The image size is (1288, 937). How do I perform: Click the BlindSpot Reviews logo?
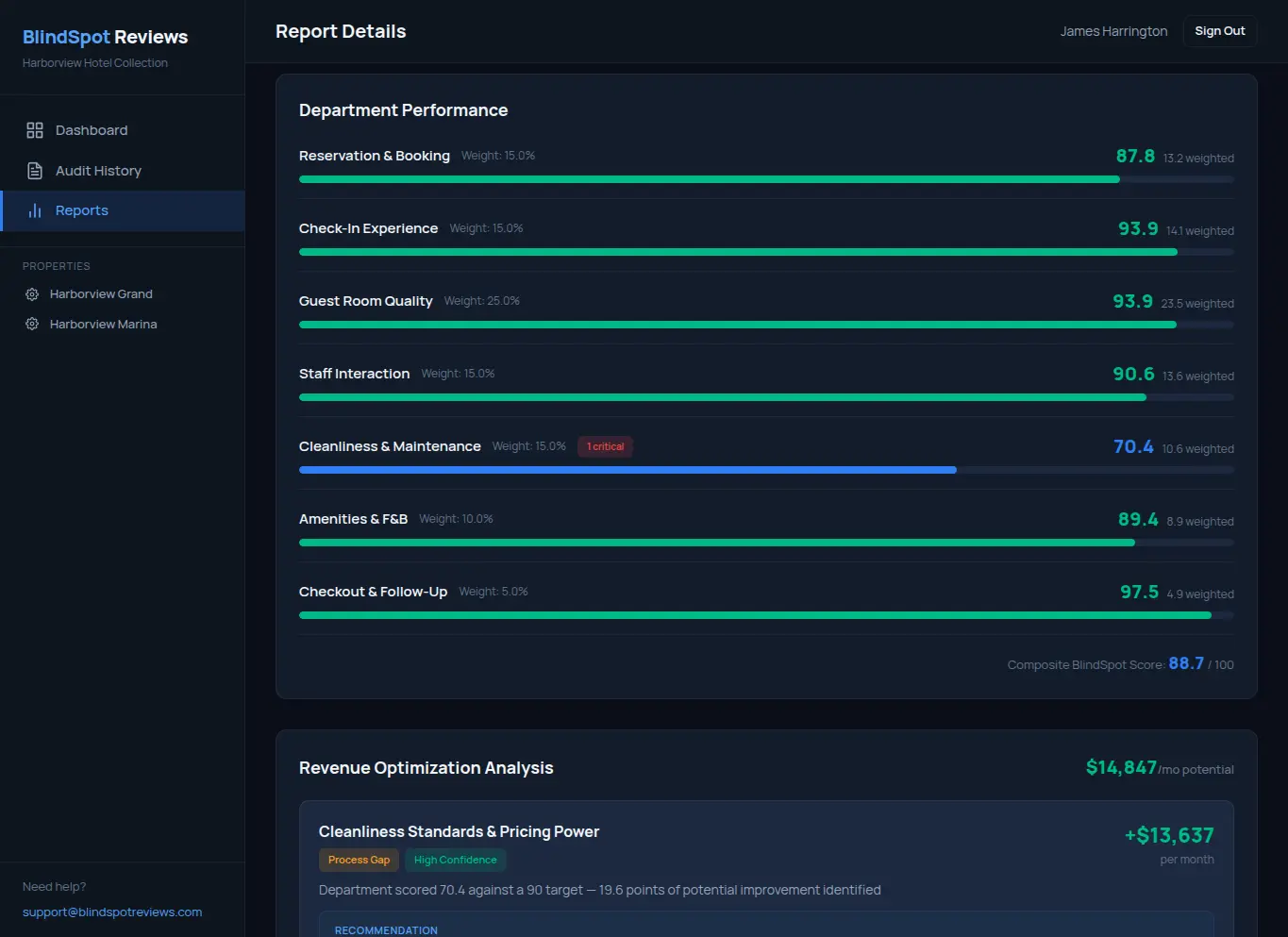[x=105, y=37]
